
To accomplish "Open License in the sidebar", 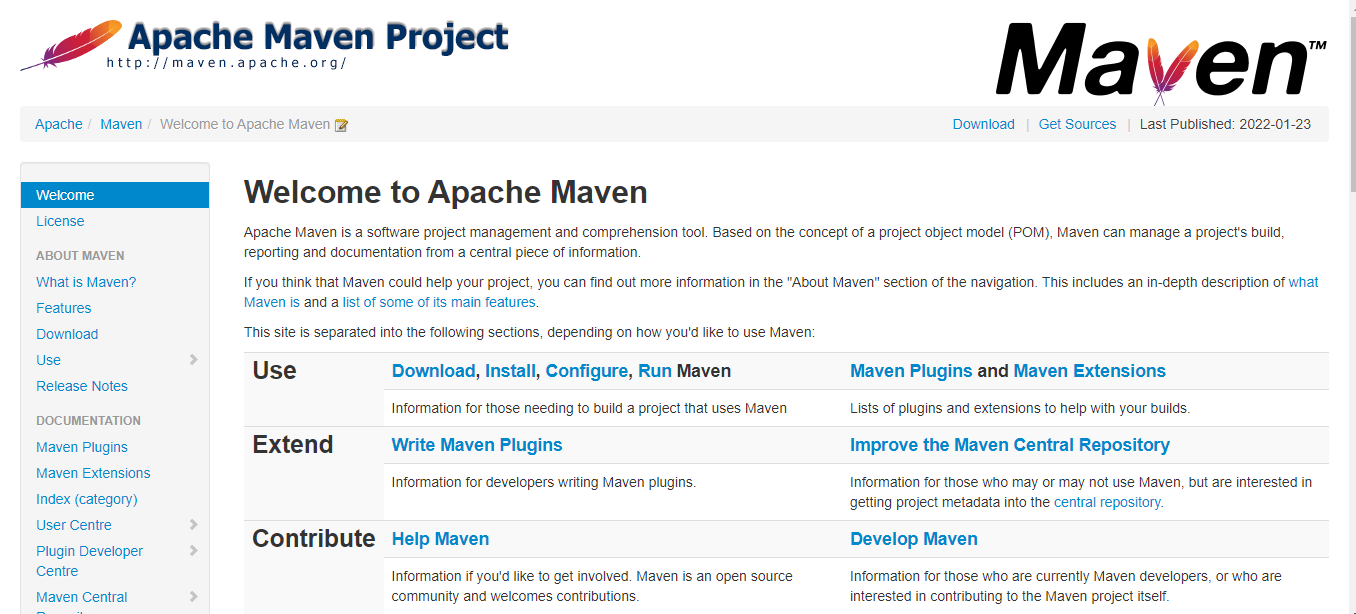I will point(60,221).
